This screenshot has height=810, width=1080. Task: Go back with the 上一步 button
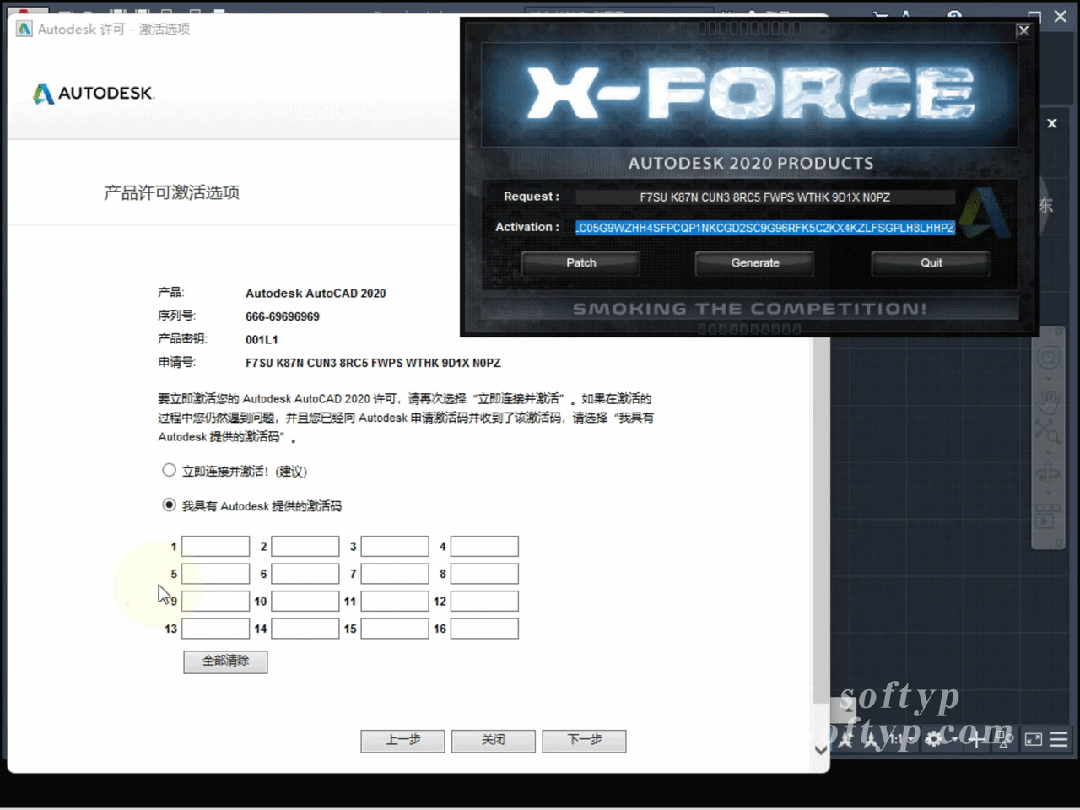[x=403, y=741]
